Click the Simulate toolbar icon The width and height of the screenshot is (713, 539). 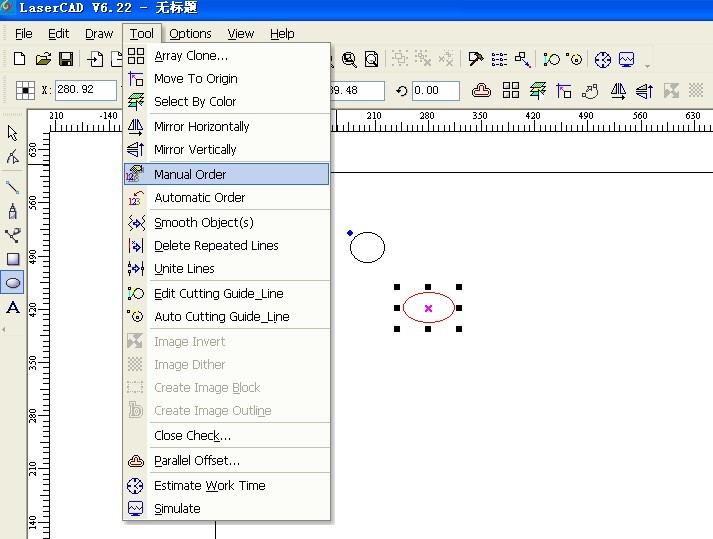[627, 60]
